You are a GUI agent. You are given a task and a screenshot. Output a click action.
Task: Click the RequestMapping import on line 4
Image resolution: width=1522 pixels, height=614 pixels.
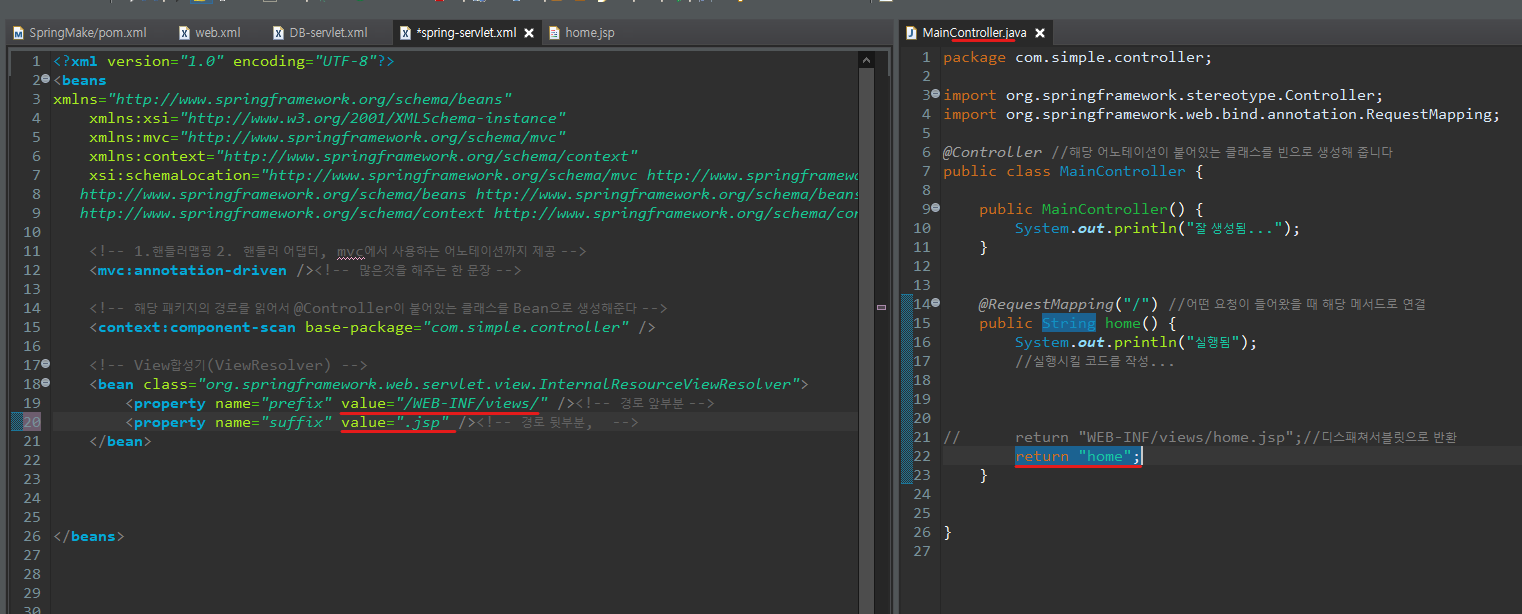(1221, 114)
